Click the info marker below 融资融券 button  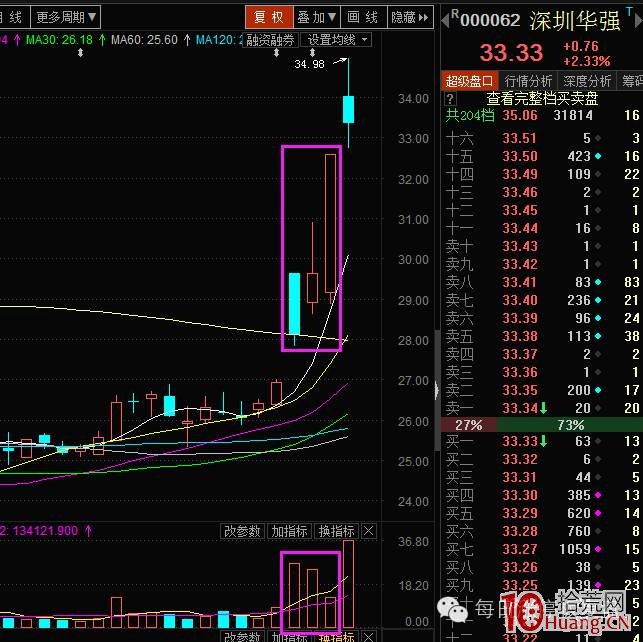276,52
